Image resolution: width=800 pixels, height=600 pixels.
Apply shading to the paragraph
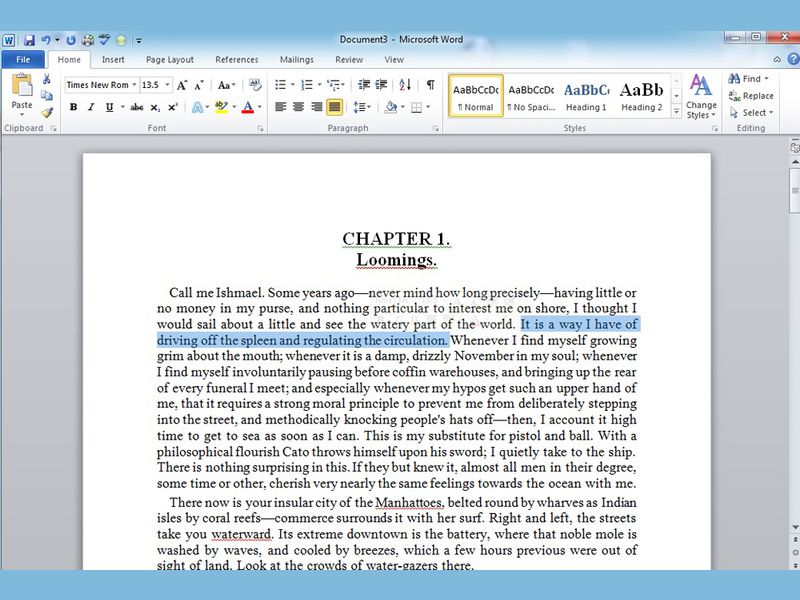pos(391,107)
